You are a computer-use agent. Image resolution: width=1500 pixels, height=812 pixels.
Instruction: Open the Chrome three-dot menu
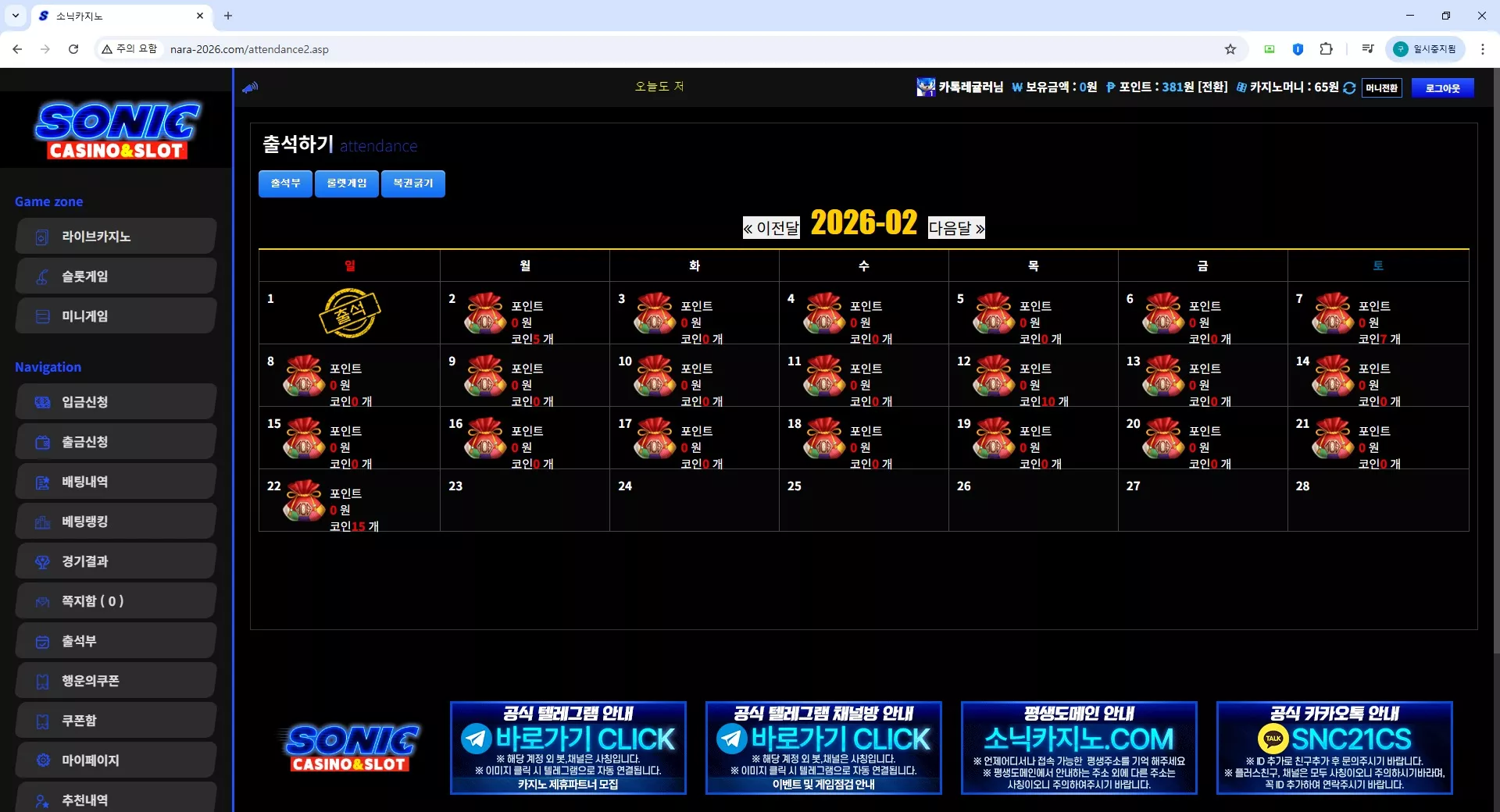(x=1482, y=49)
